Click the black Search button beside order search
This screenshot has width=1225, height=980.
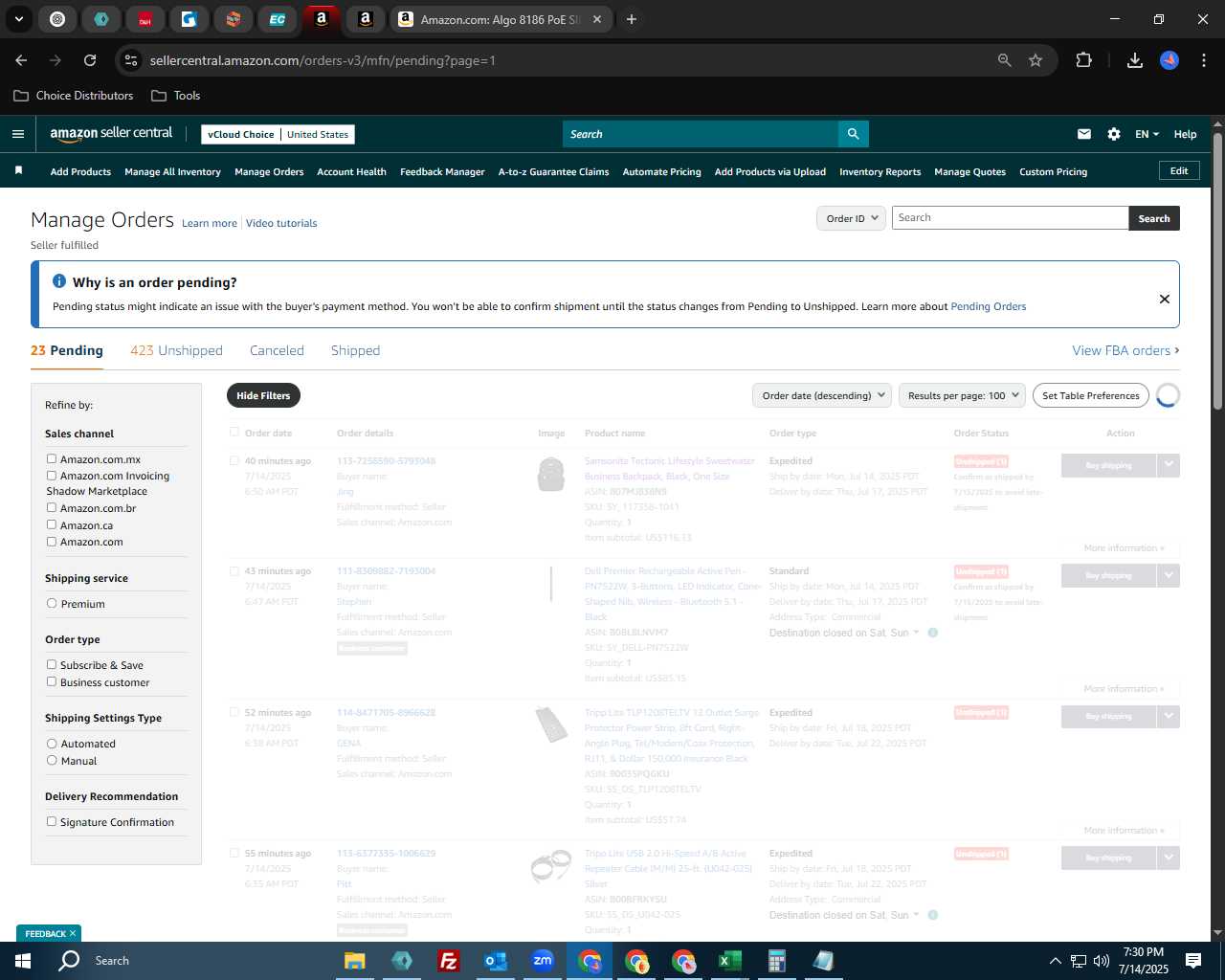click(1154, 218)
